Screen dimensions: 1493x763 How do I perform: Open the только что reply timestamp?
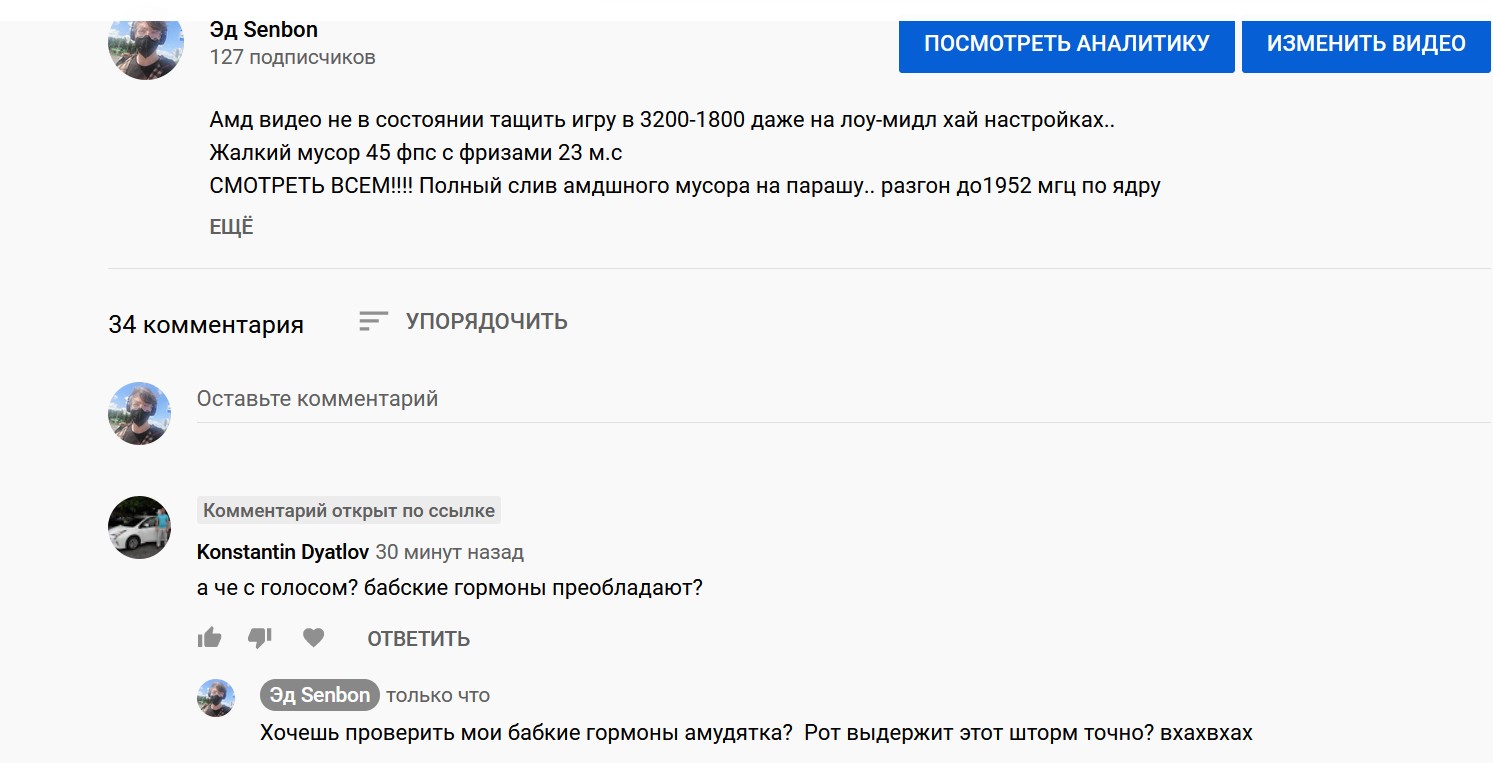coord(438,695)
